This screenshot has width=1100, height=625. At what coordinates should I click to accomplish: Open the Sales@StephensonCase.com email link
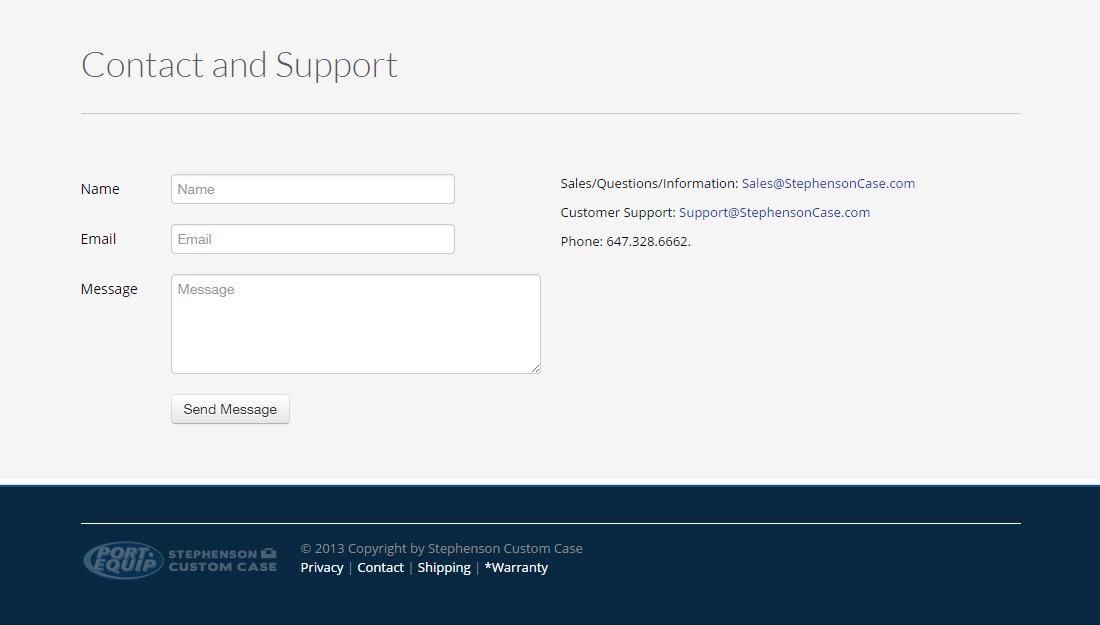(x=828, y=183)
